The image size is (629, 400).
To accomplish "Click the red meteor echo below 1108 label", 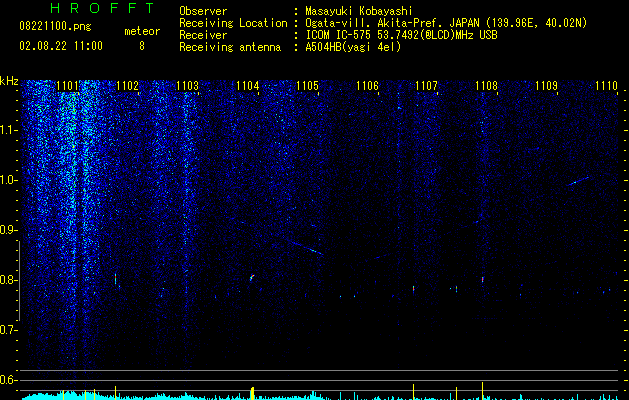I will pos(483,279).
